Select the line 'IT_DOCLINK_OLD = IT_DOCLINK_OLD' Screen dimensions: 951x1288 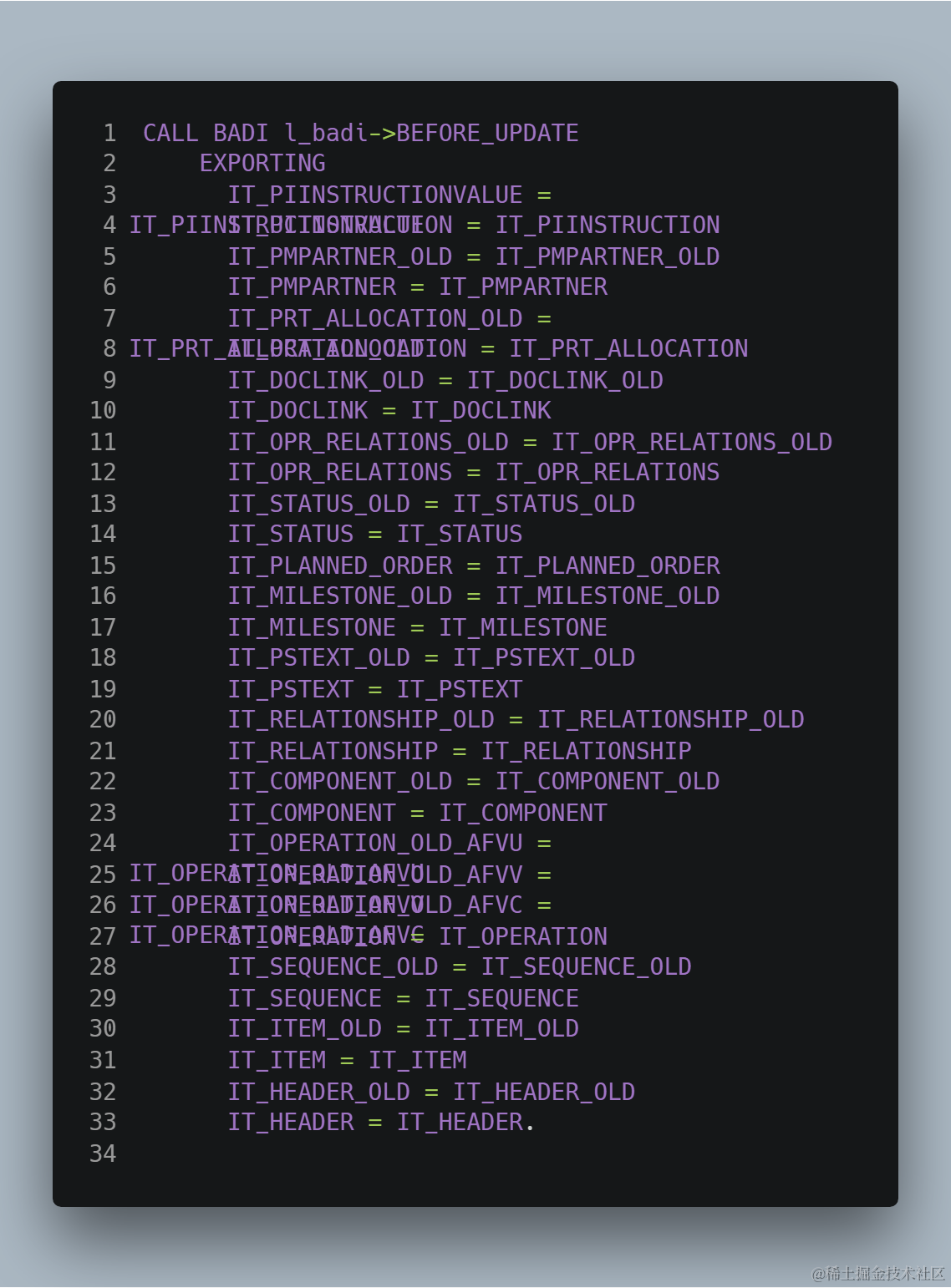click(445, 380)
